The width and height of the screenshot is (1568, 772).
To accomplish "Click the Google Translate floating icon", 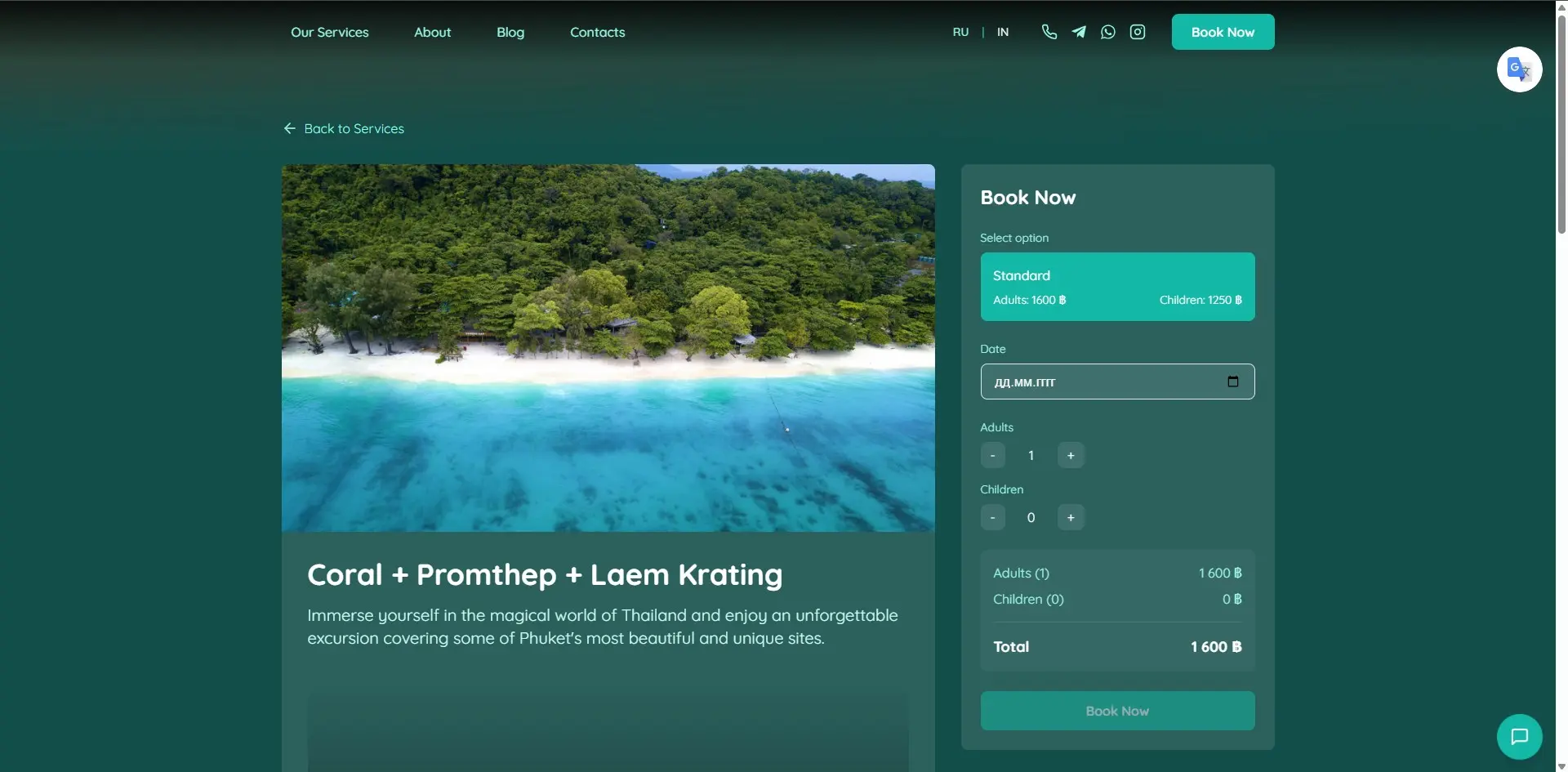I will 1519,69.
